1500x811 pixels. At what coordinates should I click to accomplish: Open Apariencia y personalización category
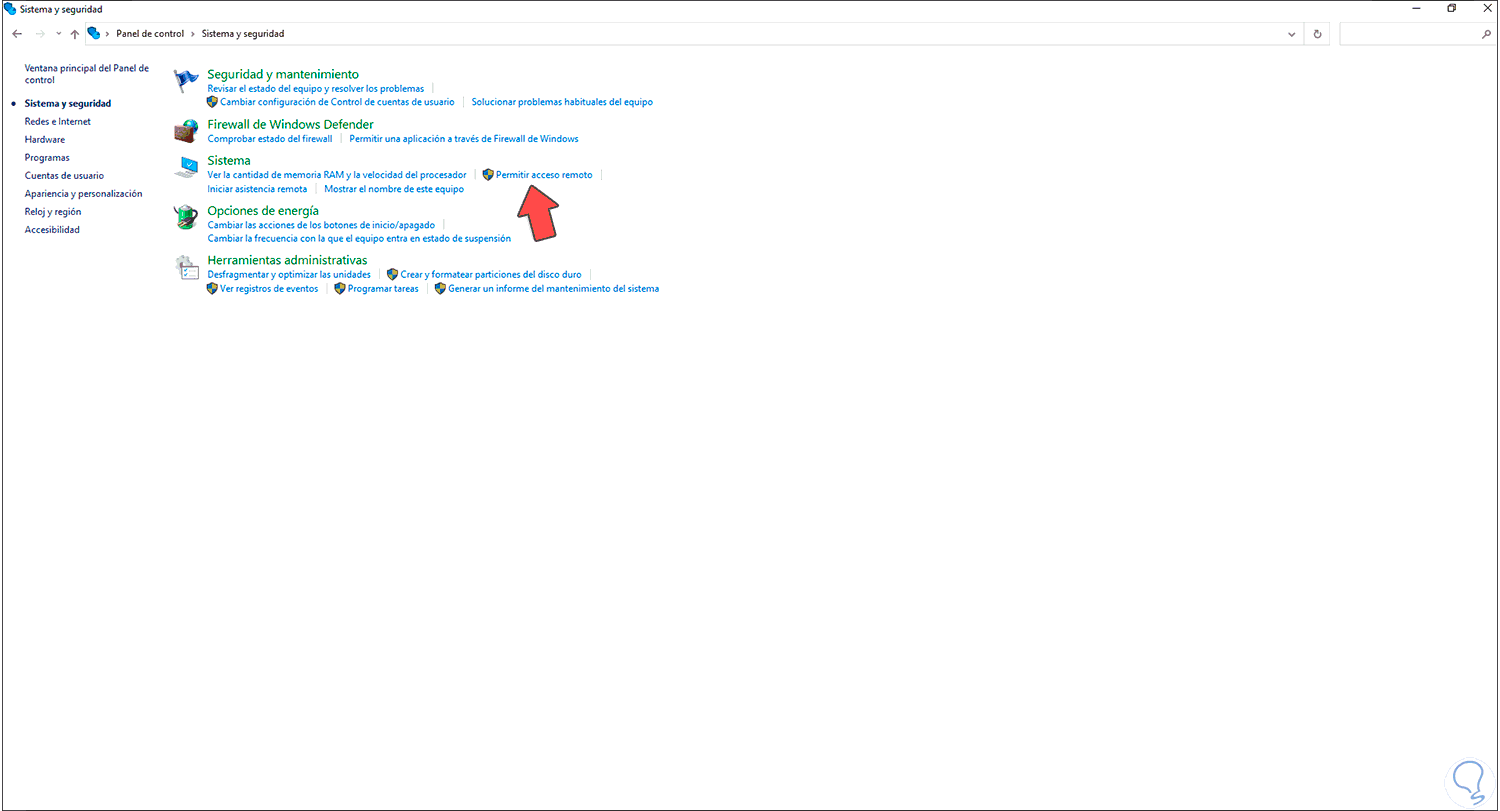pos(84,194)
